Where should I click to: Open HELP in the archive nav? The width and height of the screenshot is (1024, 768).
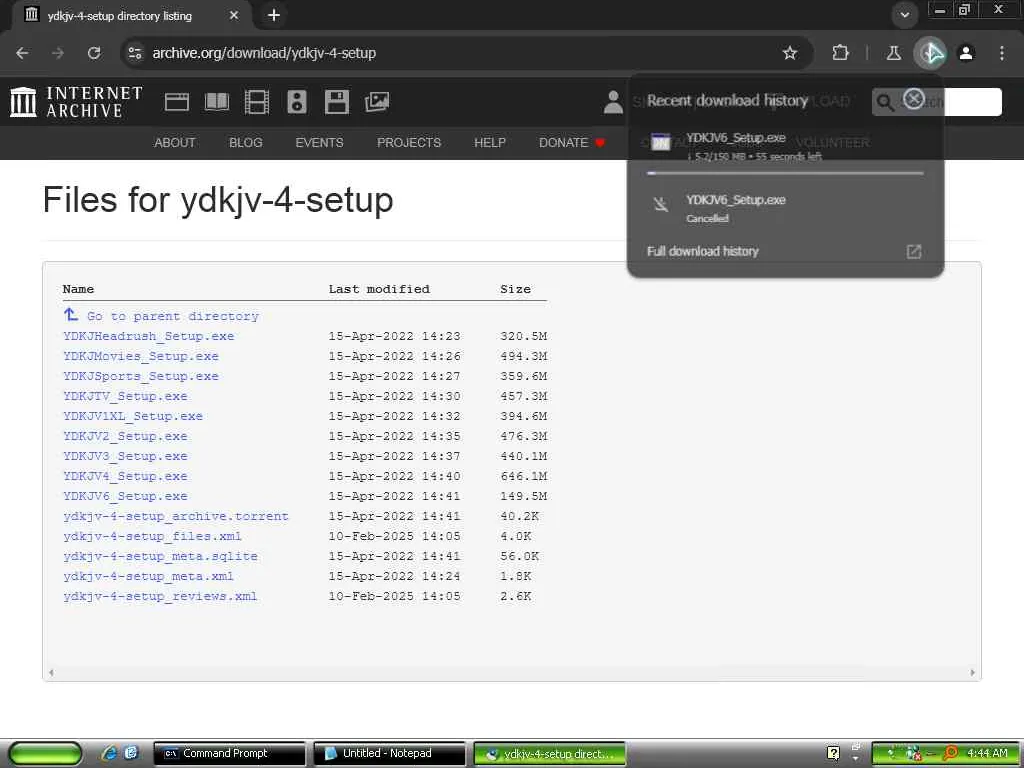pos(490,142)
